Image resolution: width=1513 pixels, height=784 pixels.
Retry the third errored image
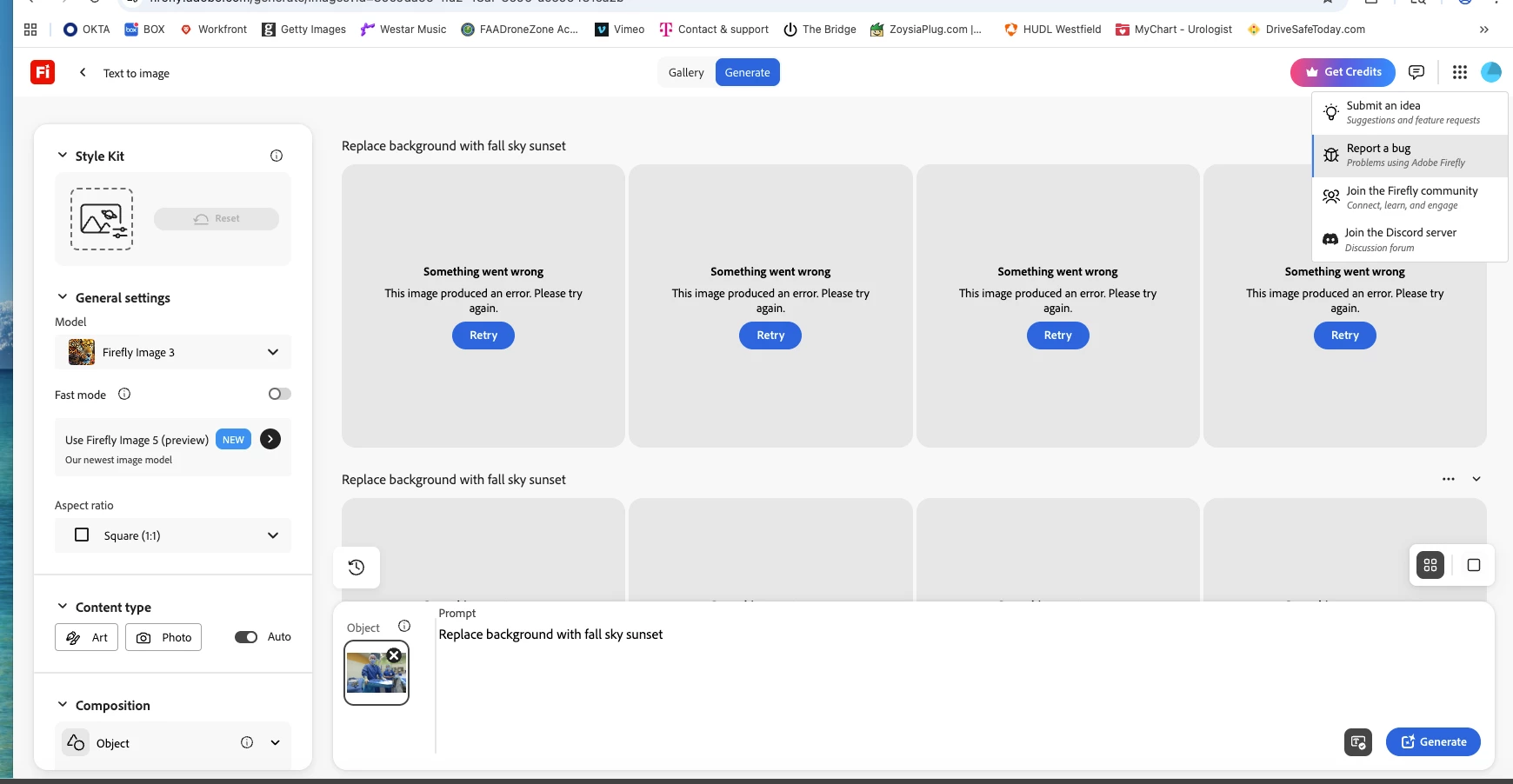pos(1057,336)
